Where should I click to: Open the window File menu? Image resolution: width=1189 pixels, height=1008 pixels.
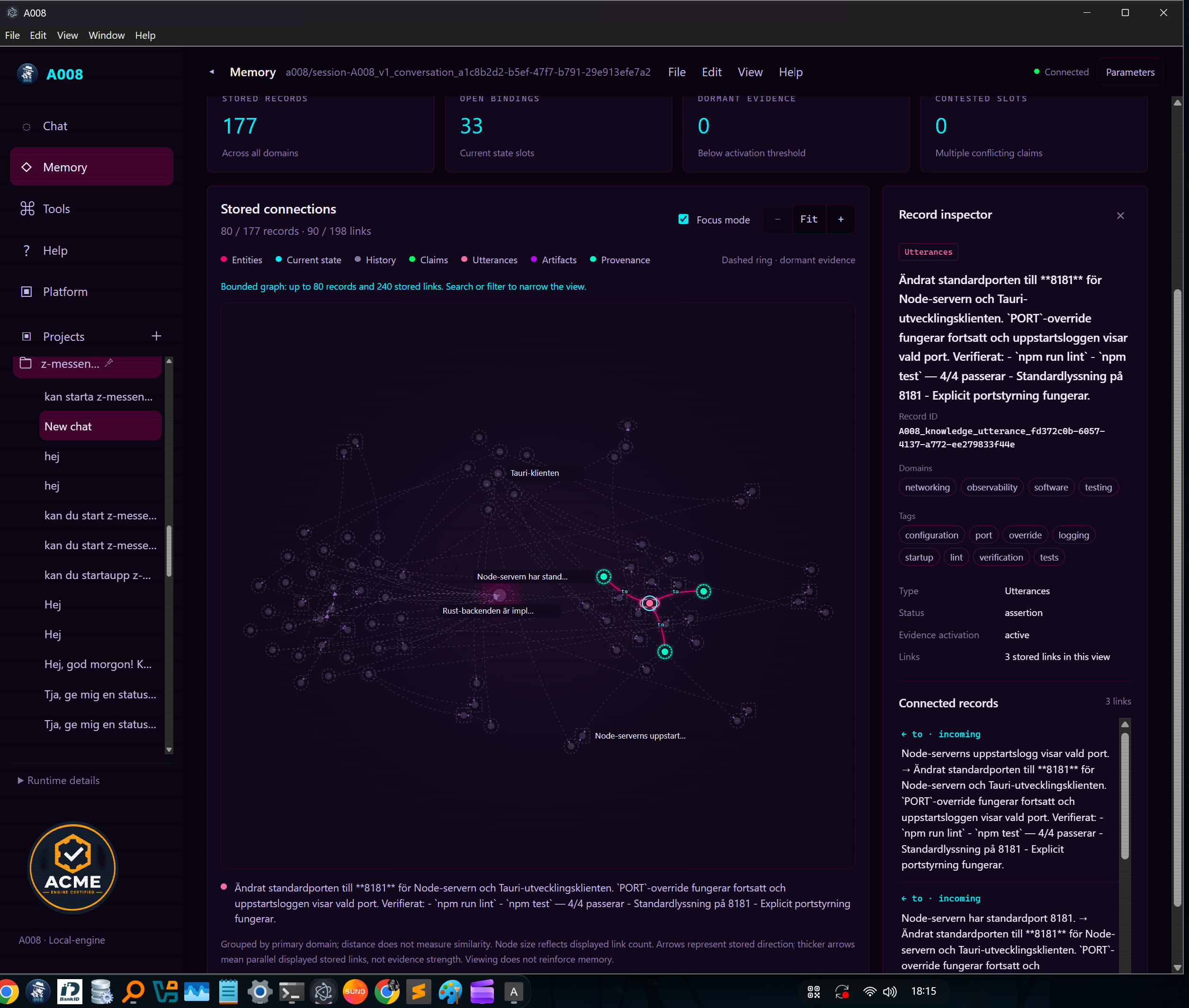pos(12,36)
